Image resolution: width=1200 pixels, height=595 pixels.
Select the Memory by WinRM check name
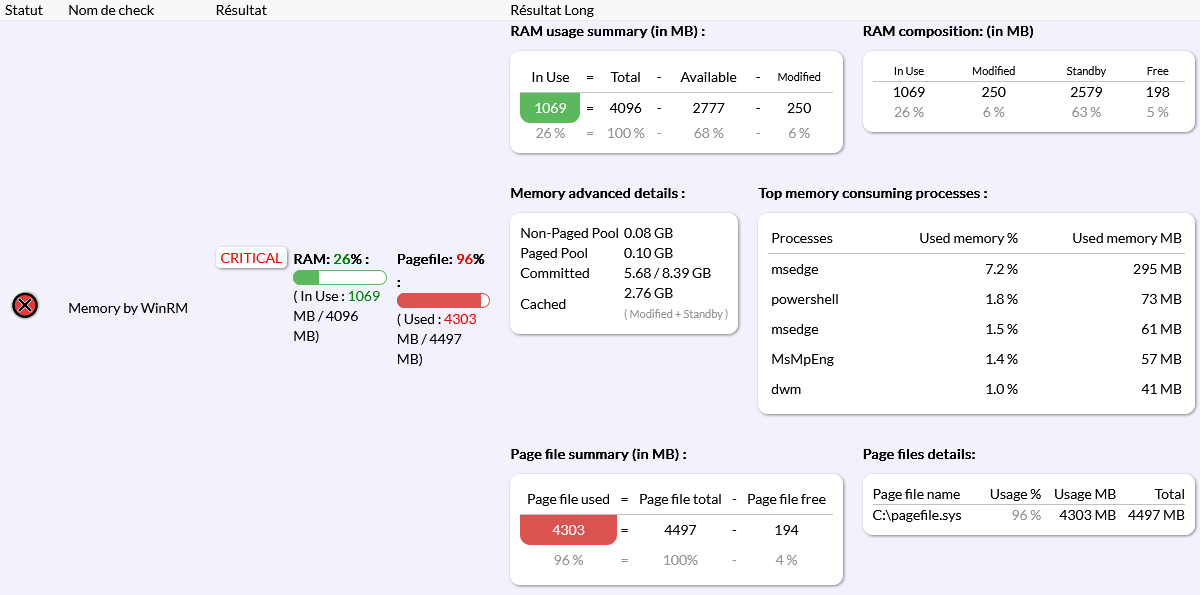[x=128, y=308]
